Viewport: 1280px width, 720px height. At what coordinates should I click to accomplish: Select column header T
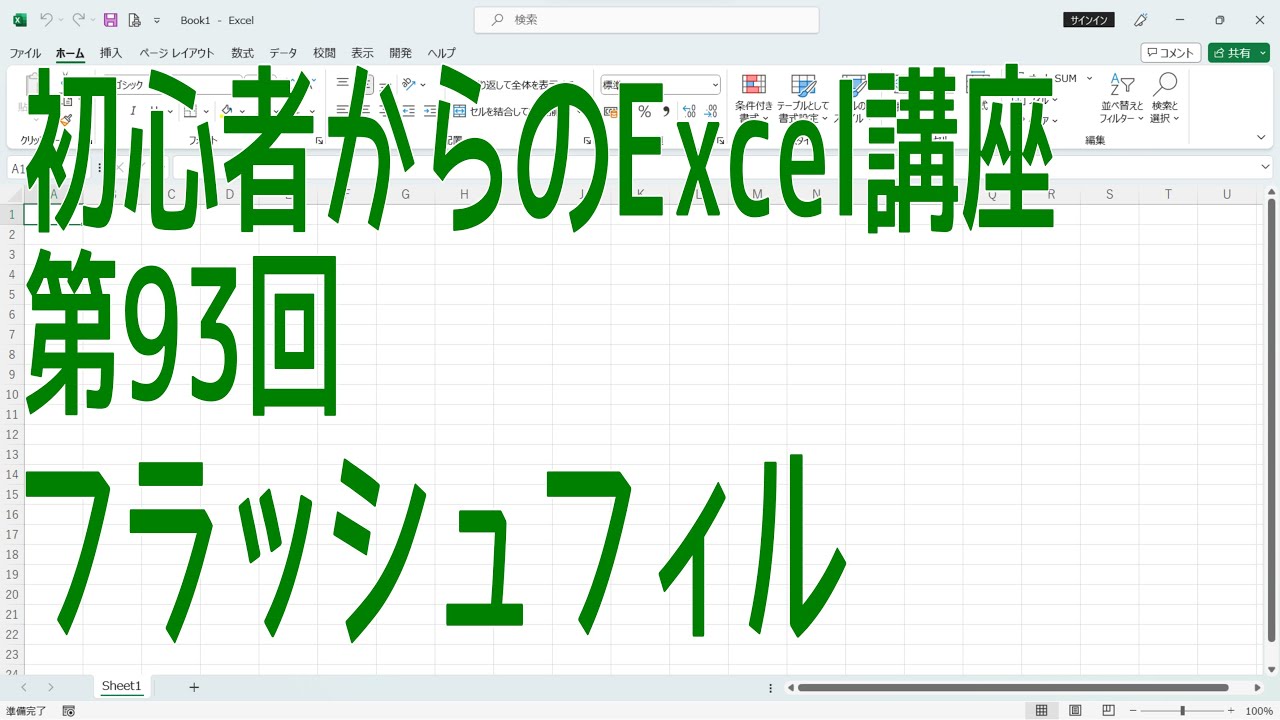click(x=1168, y=194)
